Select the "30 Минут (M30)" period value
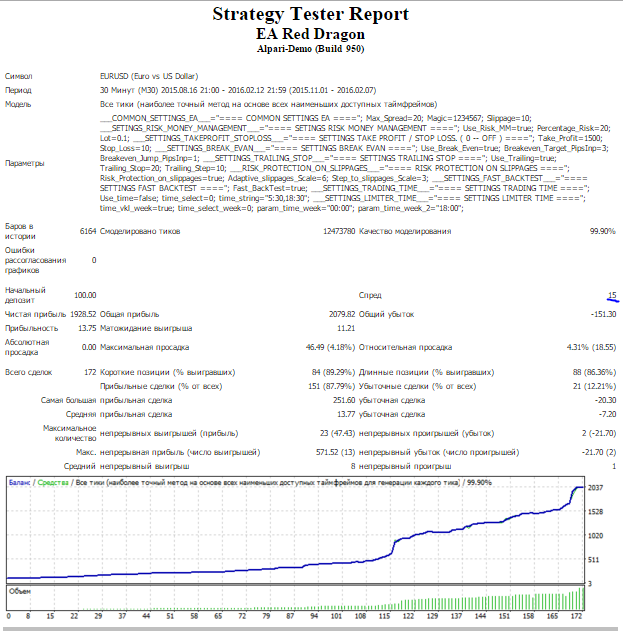The height and width of the screenshot is (631, 623). click(x=129, y=90)
